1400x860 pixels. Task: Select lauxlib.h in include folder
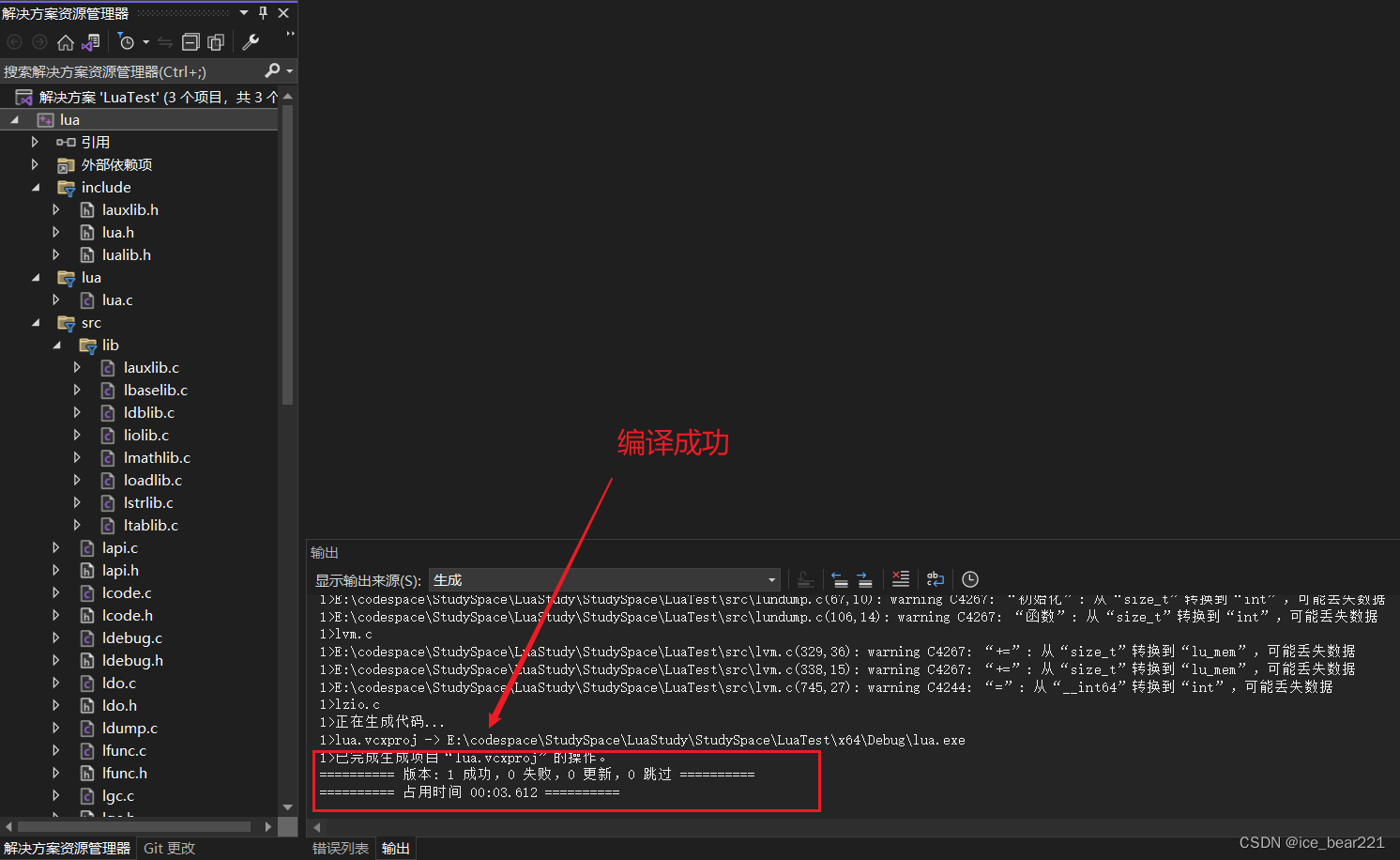(x=130, y=210)
